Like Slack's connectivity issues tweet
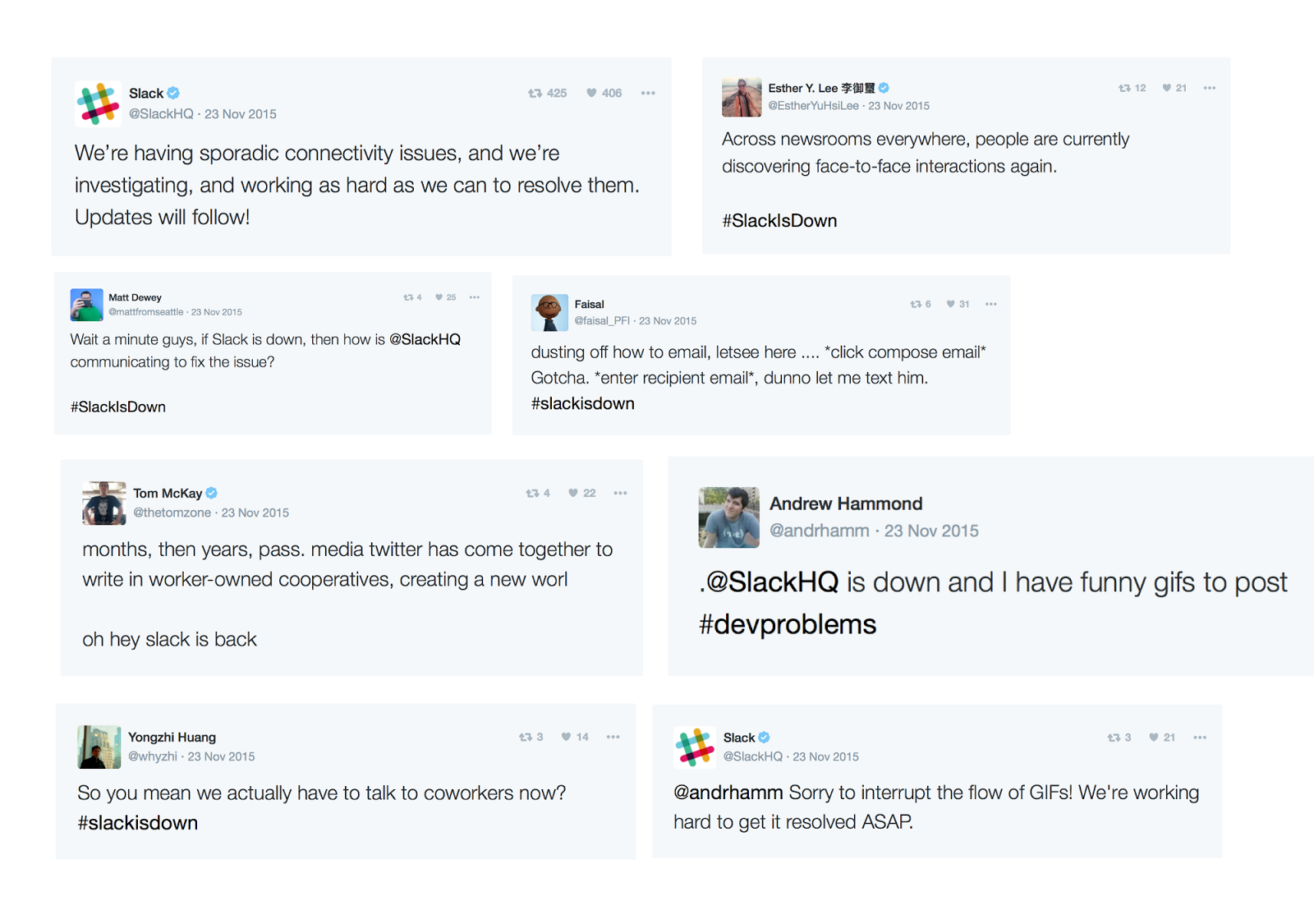Viewport: 1314px width, 924px height. click(x=591, y=94)
